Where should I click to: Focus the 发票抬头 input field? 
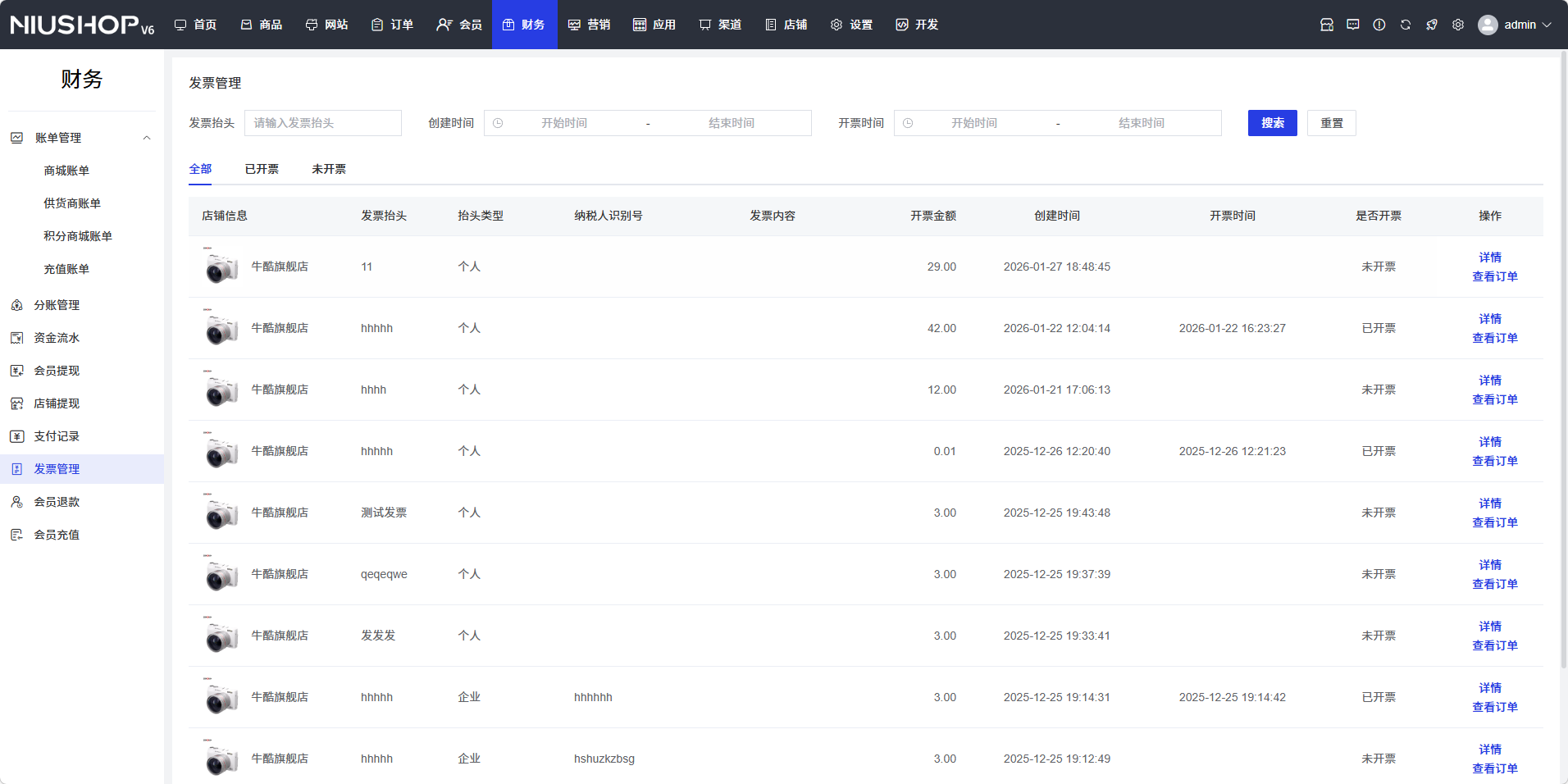pos(323,123)
